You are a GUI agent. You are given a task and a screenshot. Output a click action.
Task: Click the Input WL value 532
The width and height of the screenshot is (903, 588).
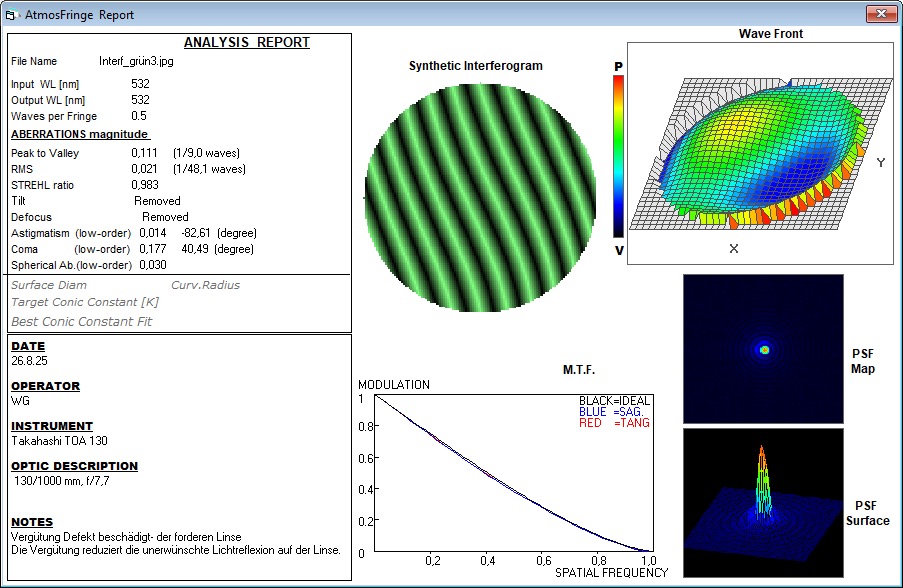coord(140,84)
